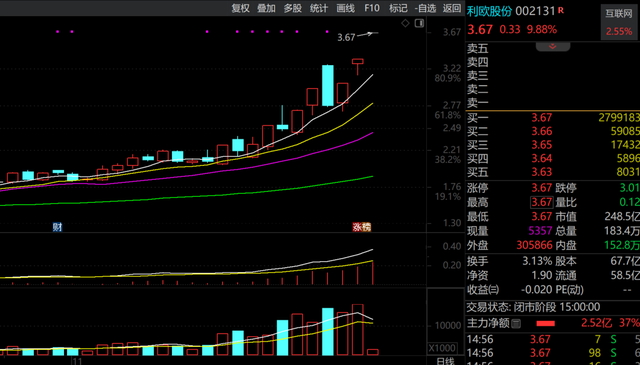Click the diamond marker icon above chart
The height and width of the screenshot is (365, 640).
tap(405, 23)
